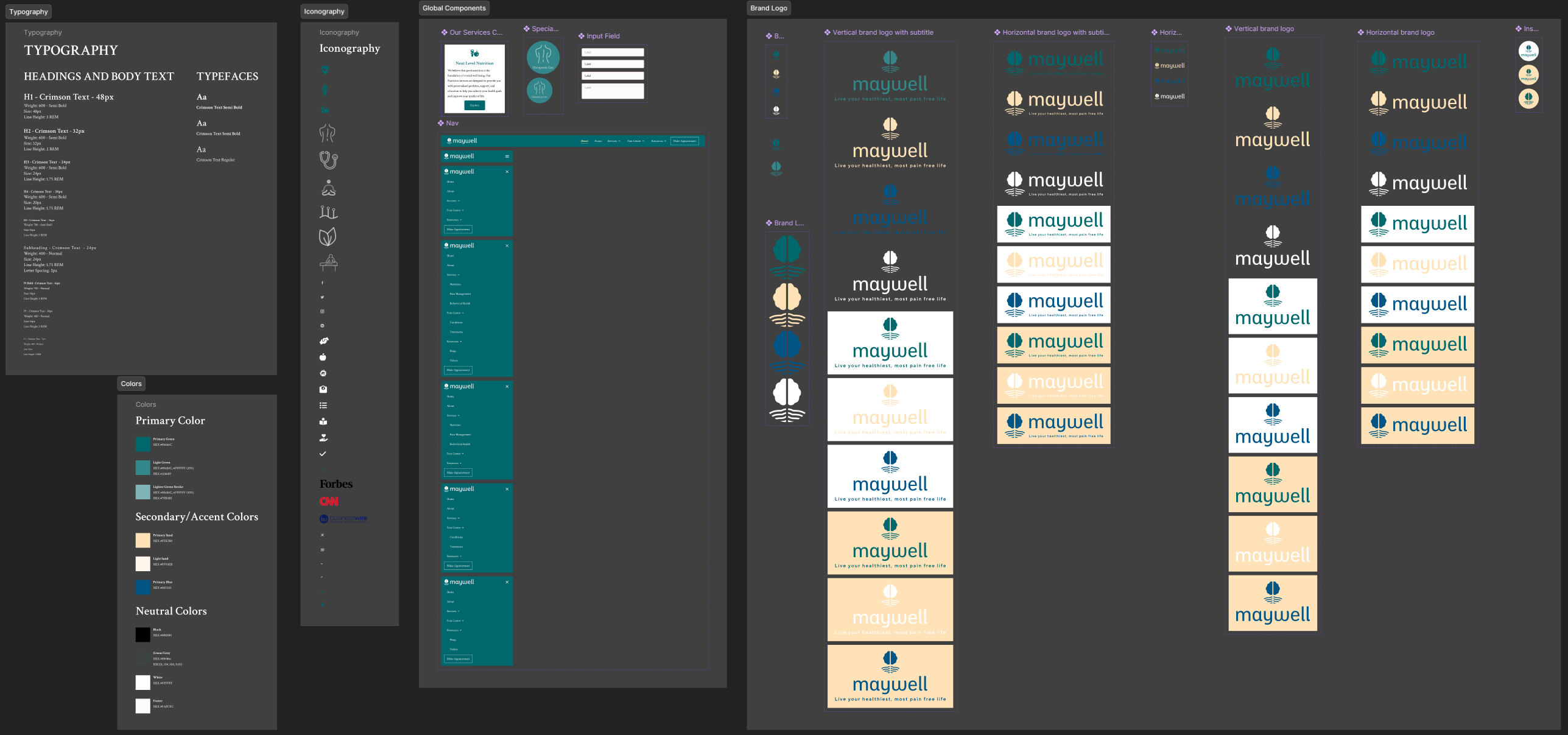Expand the Services dropdown in desktop nav bar
Image resolution: width=1568 pixels, height=735 pixels.
coord(613,141)
